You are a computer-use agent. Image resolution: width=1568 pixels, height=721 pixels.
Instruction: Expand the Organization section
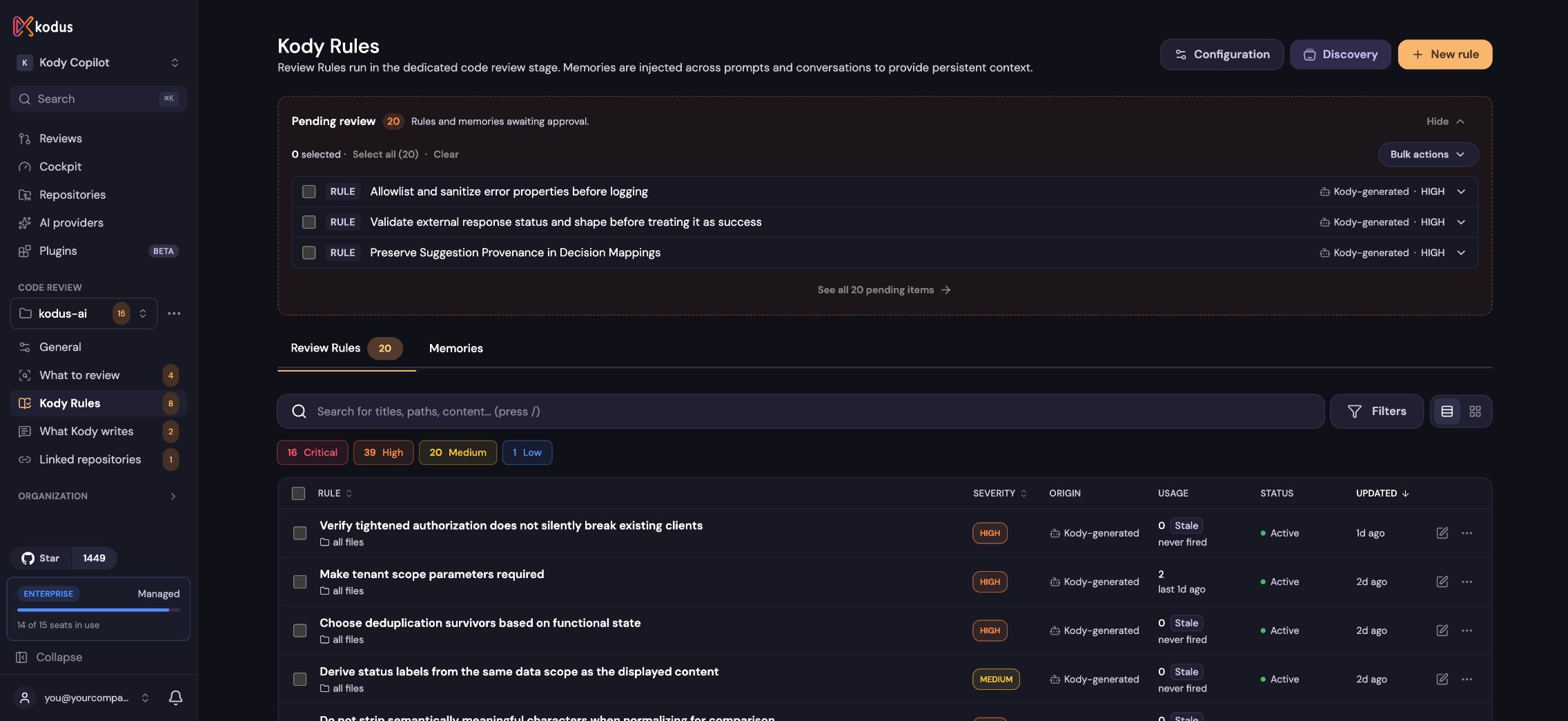point(98,496)
